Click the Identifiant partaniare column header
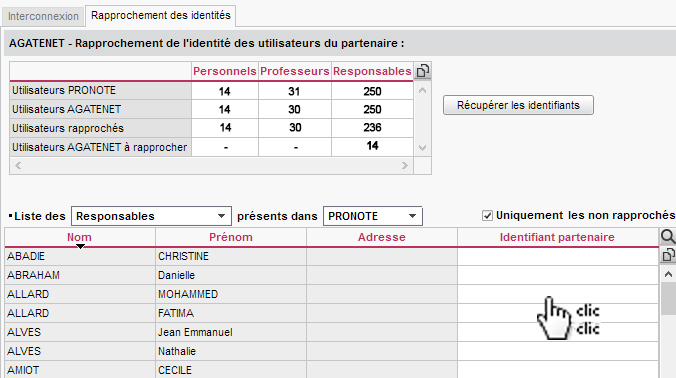Screen dimensions: 676x378 [x=557, y=237]
